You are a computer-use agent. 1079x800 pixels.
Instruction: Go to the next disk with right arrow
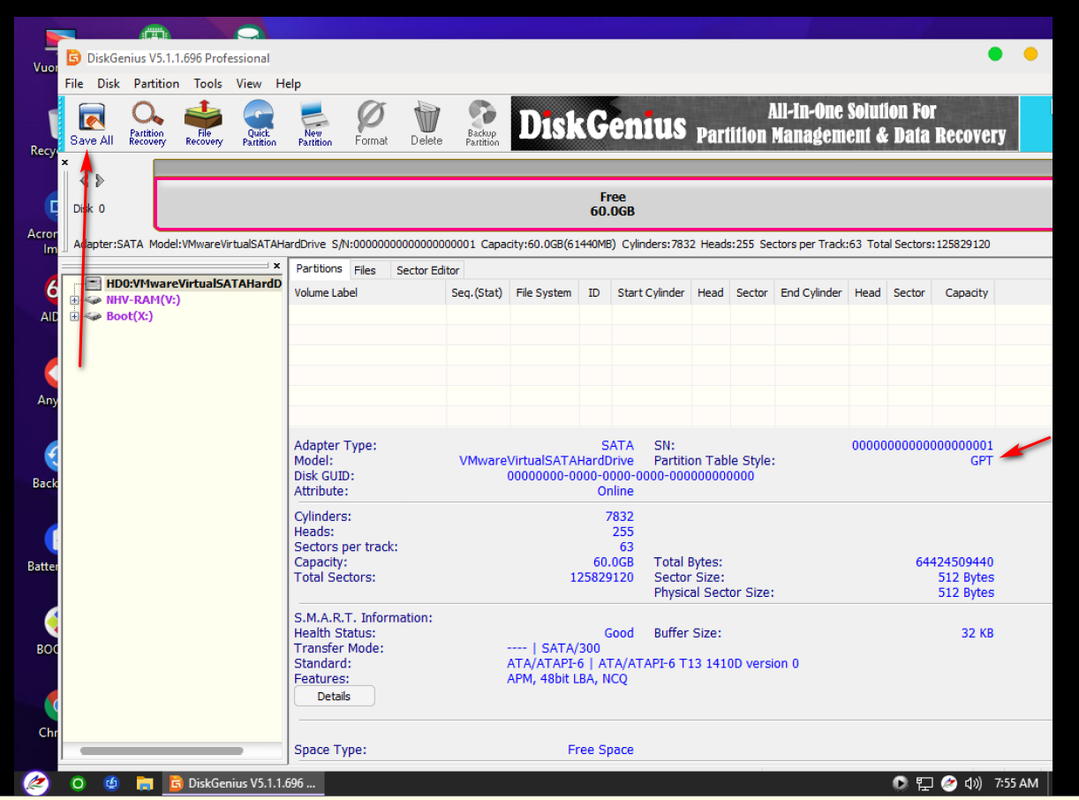point(100,181)
